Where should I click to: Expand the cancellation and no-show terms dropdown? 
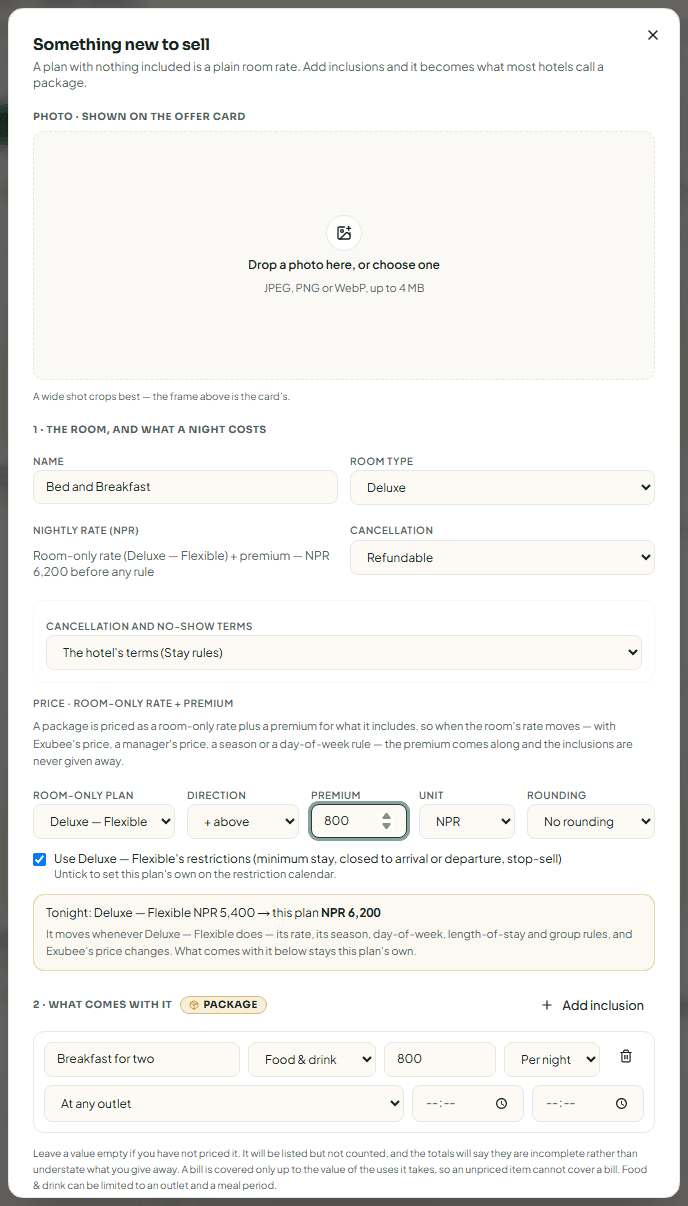[x=344, y=652]
